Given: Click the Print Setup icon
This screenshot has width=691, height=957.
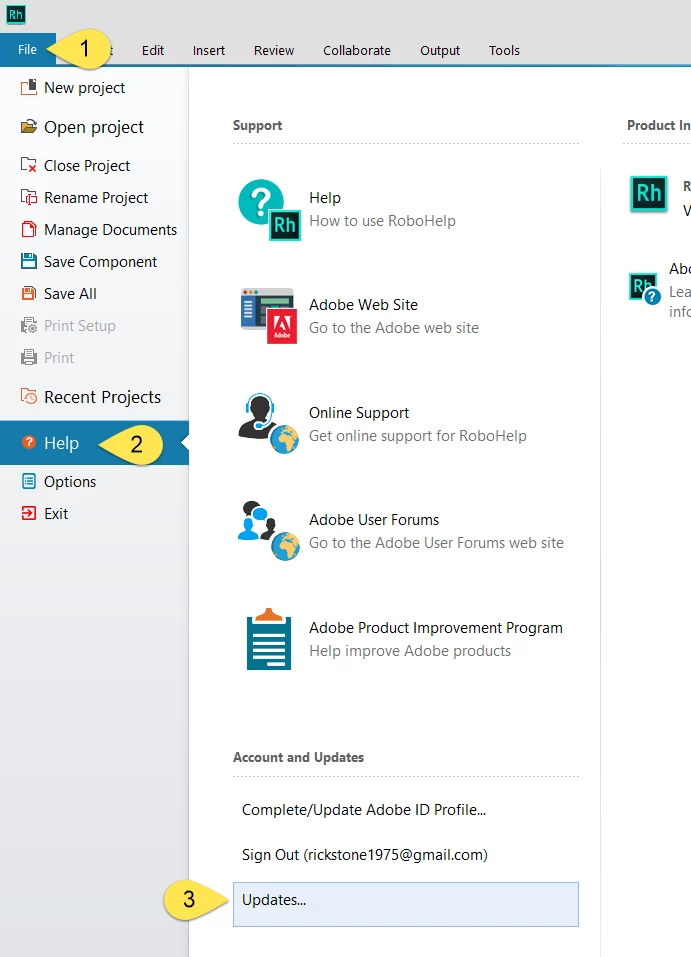Looking at the screenshot, I should (29, 325).
